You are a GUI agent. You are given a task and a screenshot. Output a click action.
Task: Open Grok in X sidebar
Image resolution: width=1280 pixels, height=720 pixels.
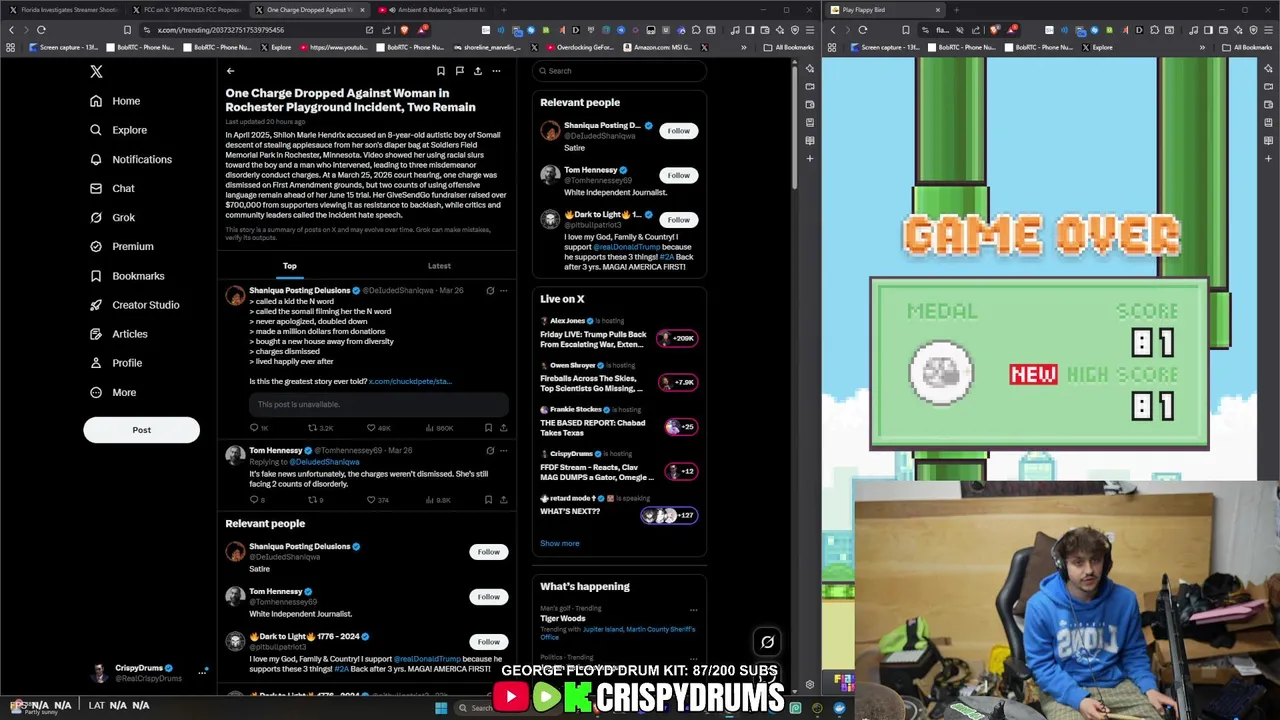pos(111,217)
